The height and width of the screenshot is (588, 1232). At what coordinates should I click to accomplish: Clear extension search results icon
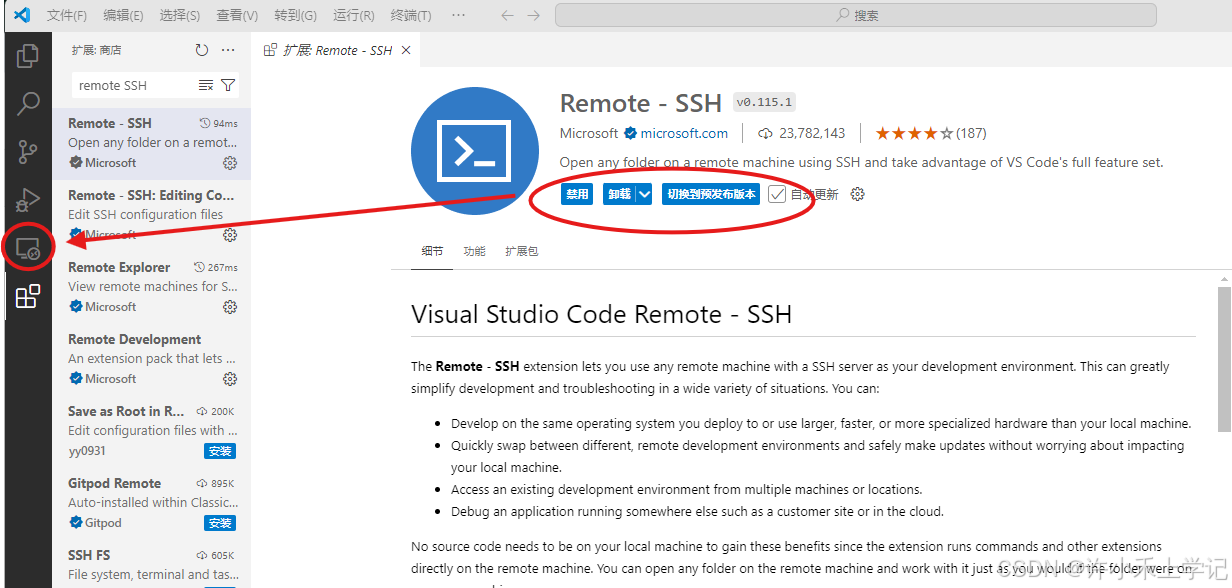pyautogui.click(x=206, y=85)
